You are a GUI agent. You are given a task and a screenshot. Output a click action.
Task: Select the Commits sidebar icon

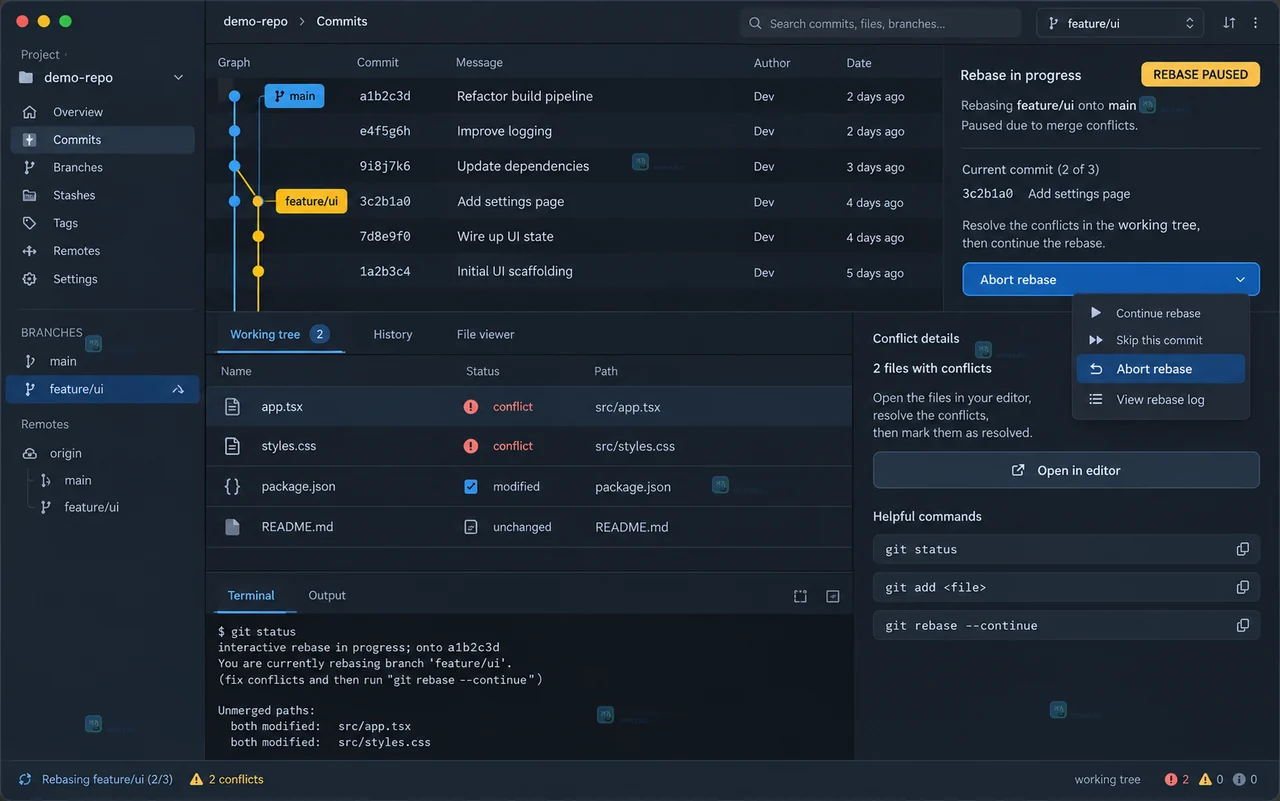[x=30, y=140]
